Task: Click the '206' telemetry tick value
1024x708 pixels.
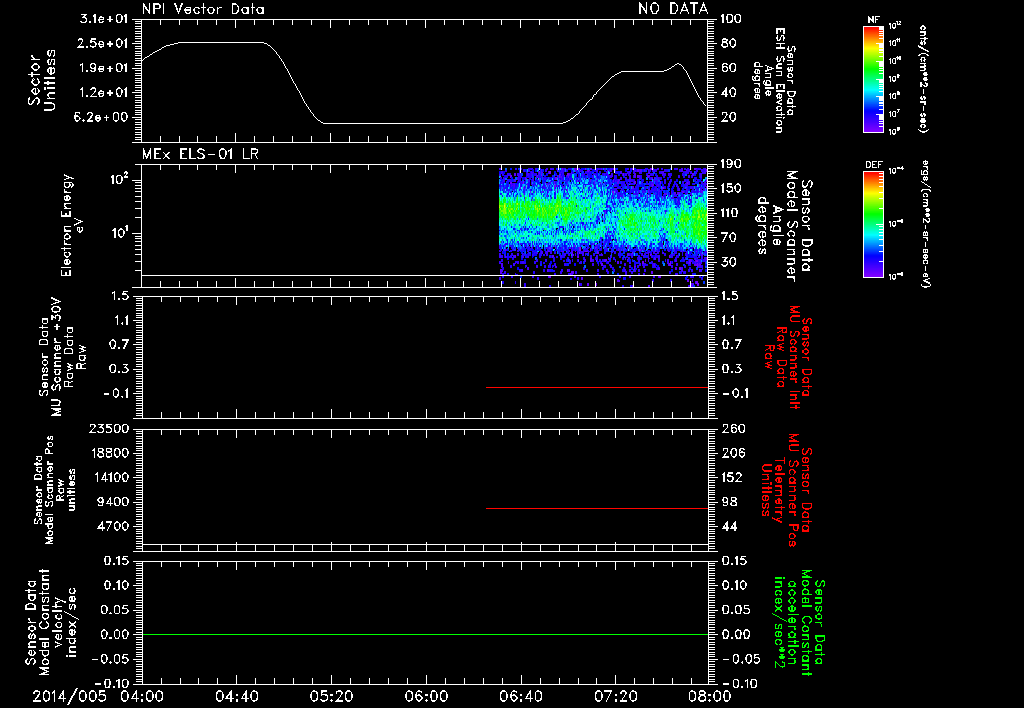Action: click(x=731, y=453)
